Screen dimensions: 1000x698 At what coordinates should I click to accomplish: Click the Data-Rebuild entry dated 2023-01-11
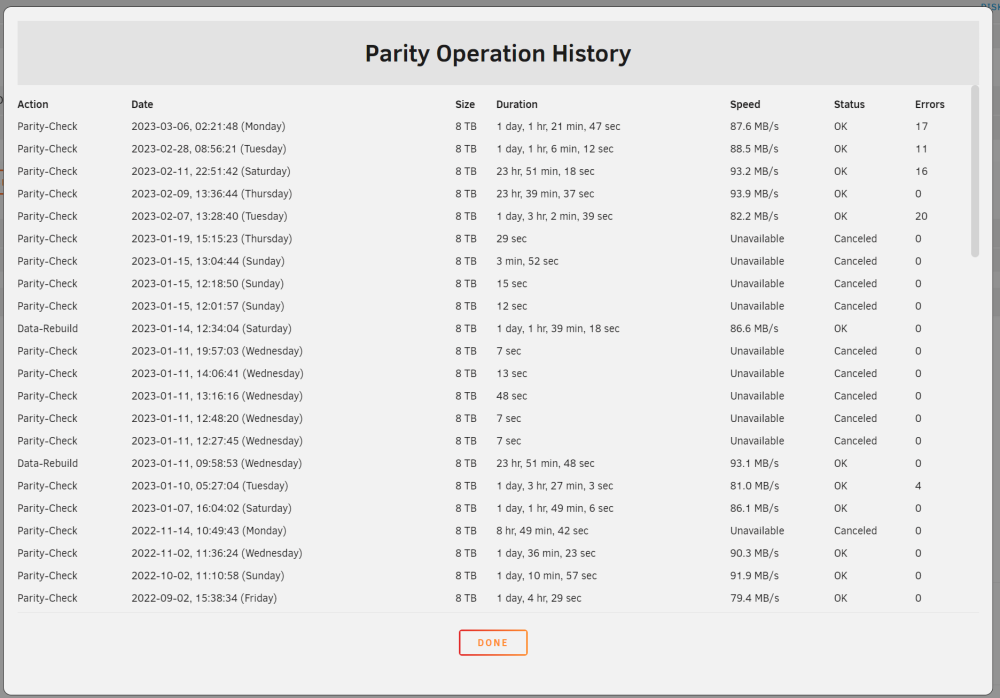47,463
